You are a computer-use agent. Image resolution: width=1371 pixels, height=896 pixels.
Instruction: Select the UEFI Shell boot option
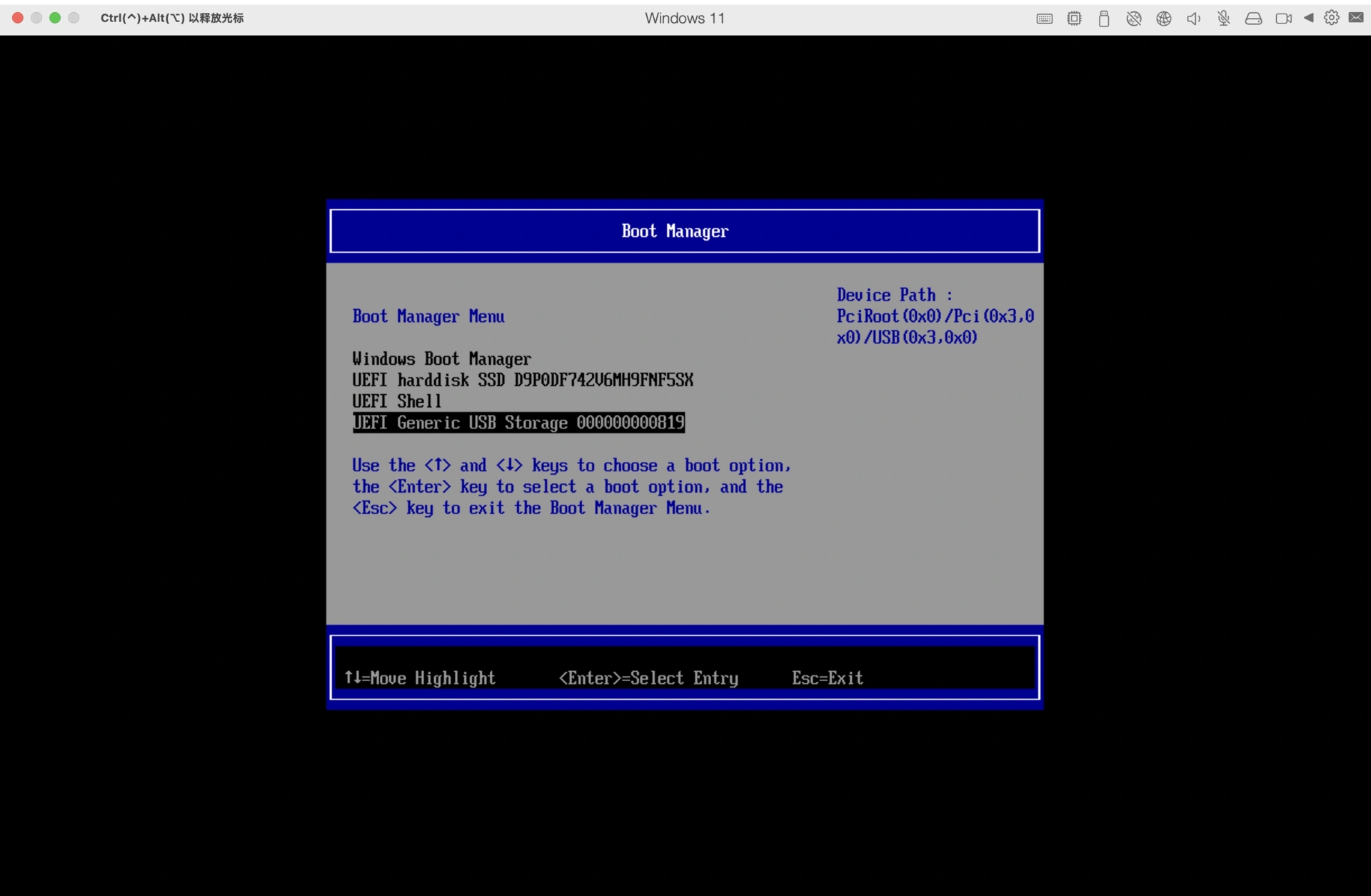coord(397,401)
